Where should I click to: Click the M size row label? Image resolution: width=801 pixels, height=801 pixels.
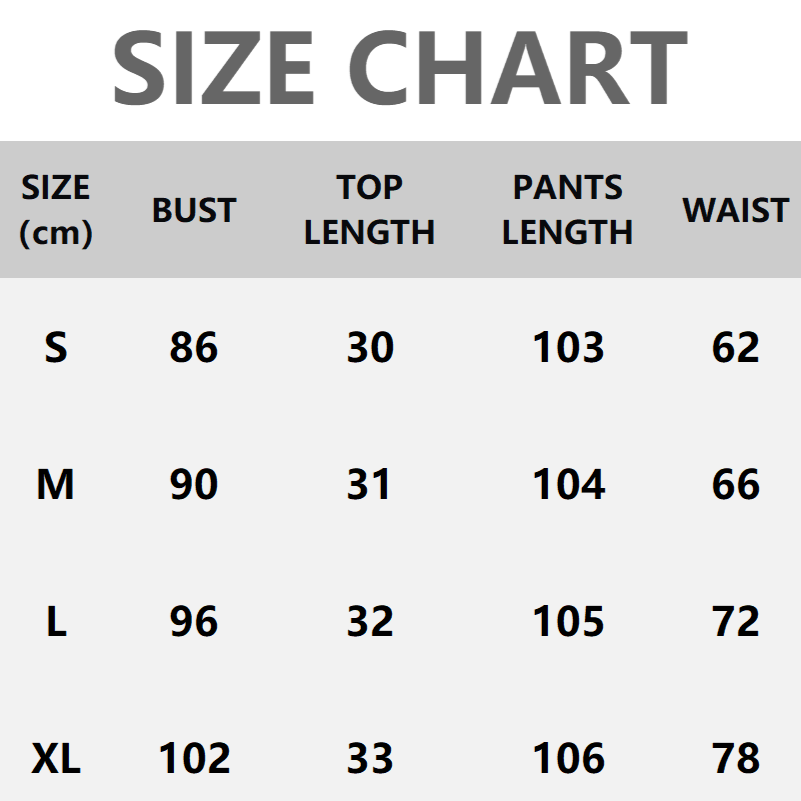pos(56,485)
